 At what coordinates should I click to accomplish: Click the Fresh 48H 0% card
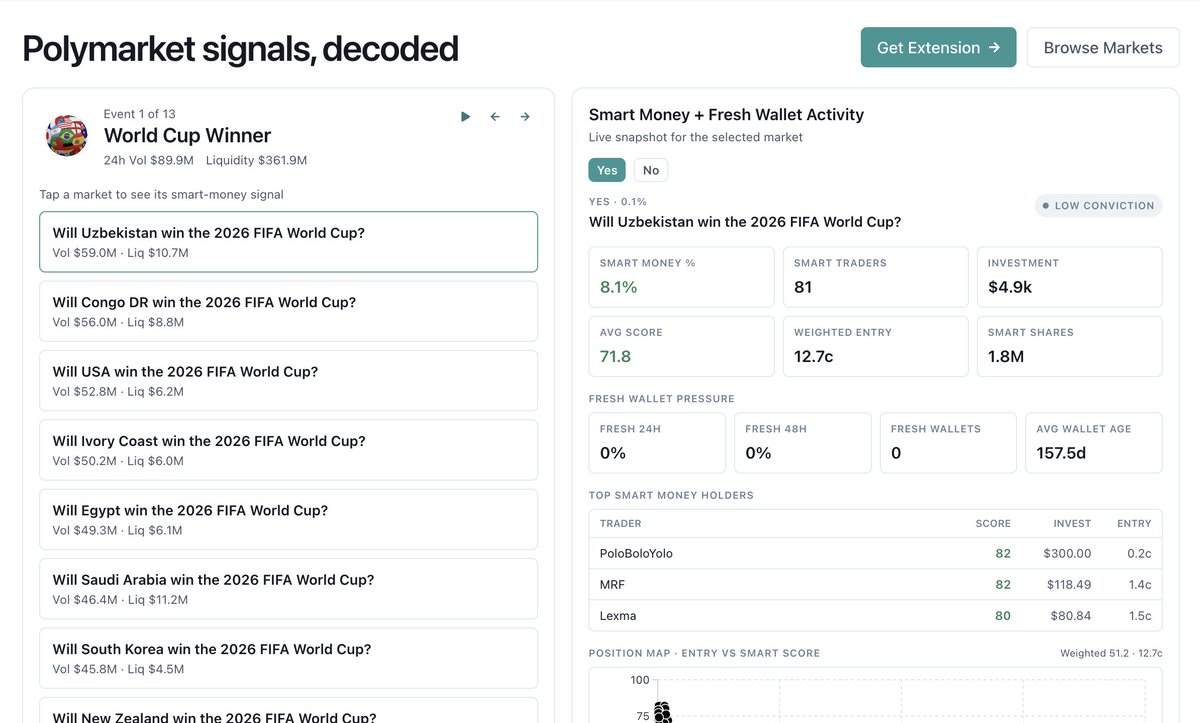(803, 443)
